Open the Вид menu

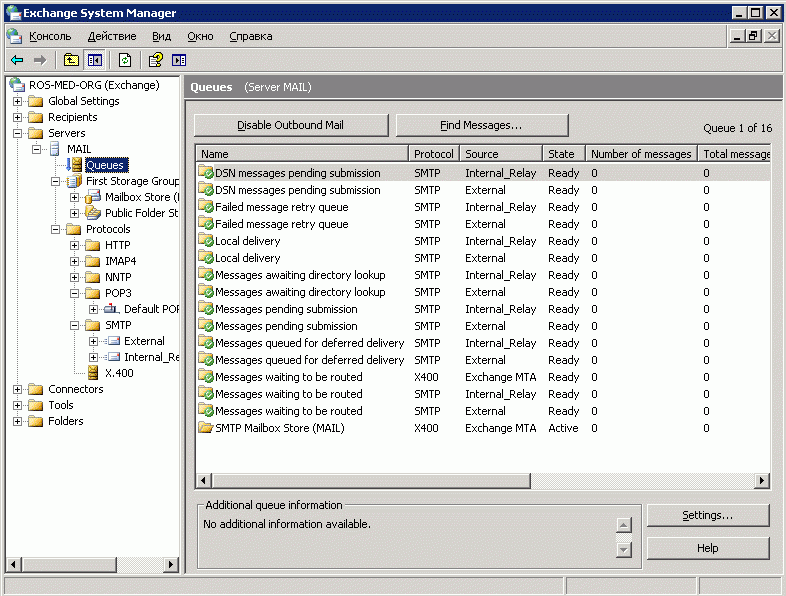(161, 36)
